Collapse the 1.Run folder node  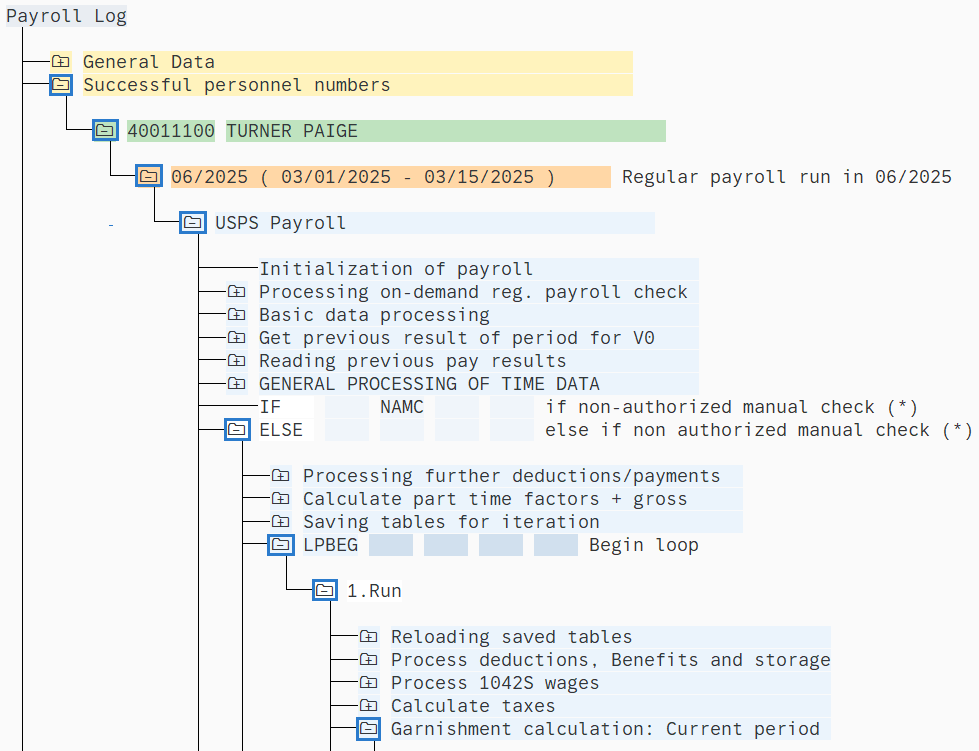click(325, 591)
